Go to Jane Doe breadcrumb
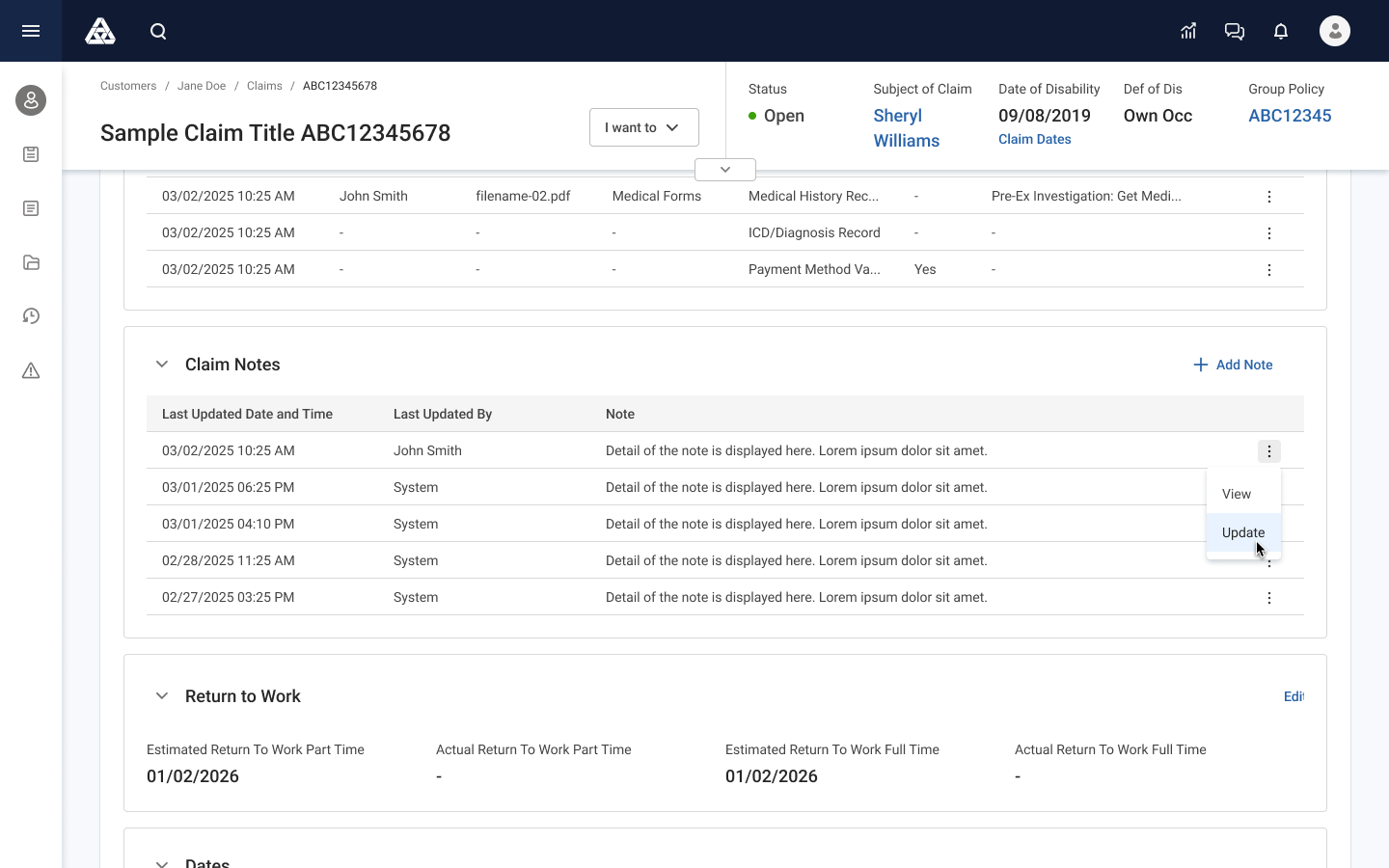Viewport: 1389px width, 868px height. (202, 86)
